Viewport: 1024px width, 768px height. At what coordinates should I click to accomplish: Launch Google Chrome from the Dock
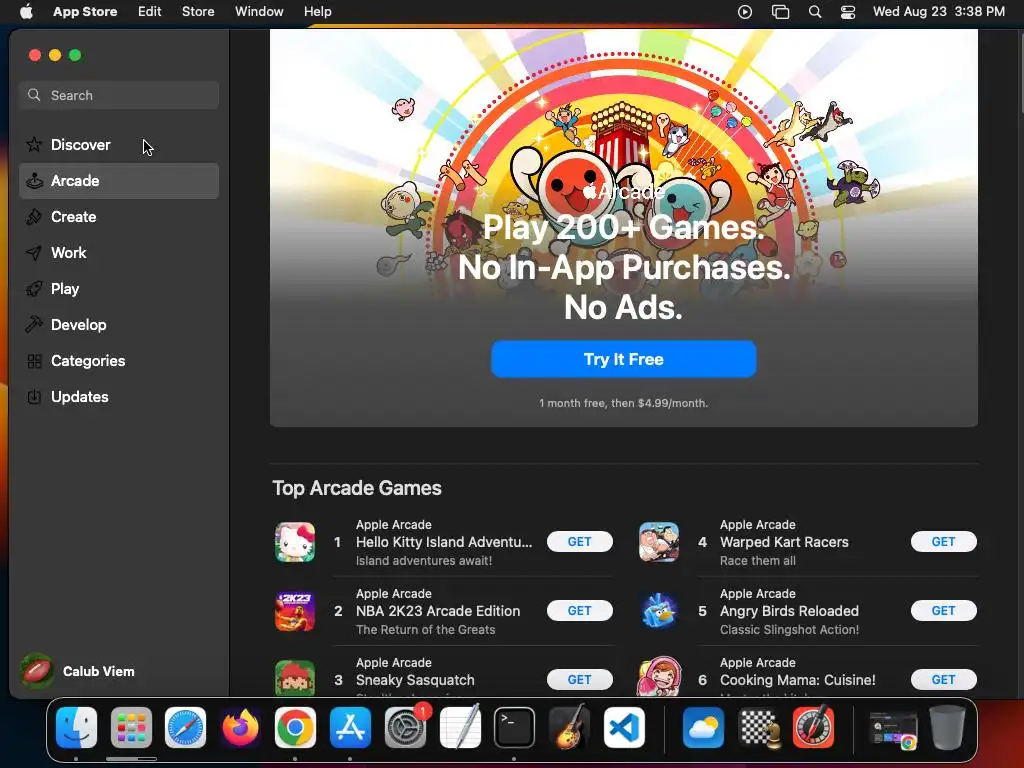point(295,728)
